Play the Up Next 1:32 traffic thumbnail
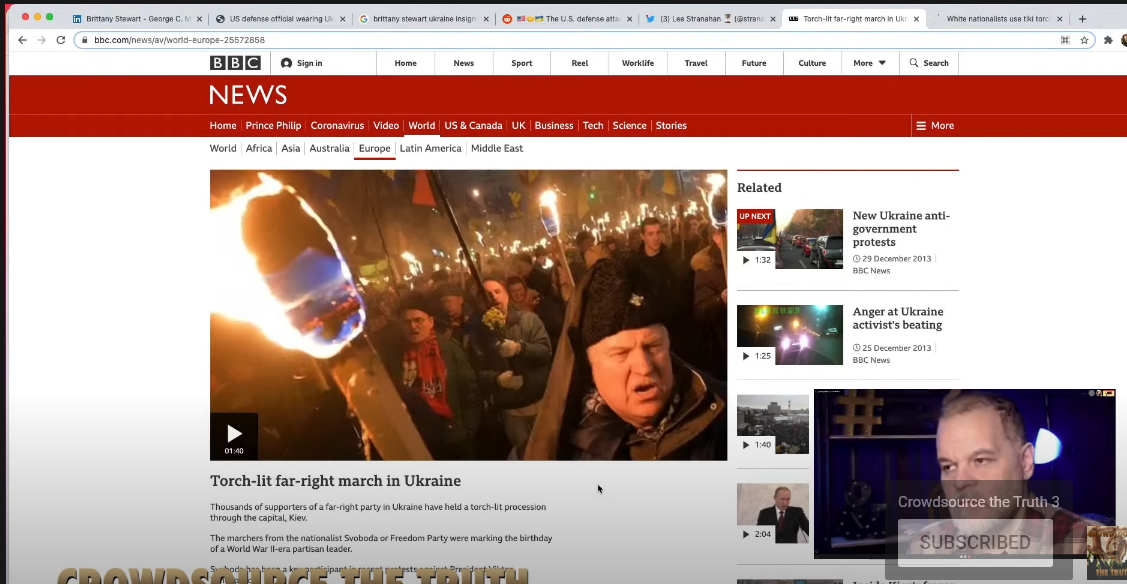The width and height of the screenshot is (1127, 584). [789, 239]
